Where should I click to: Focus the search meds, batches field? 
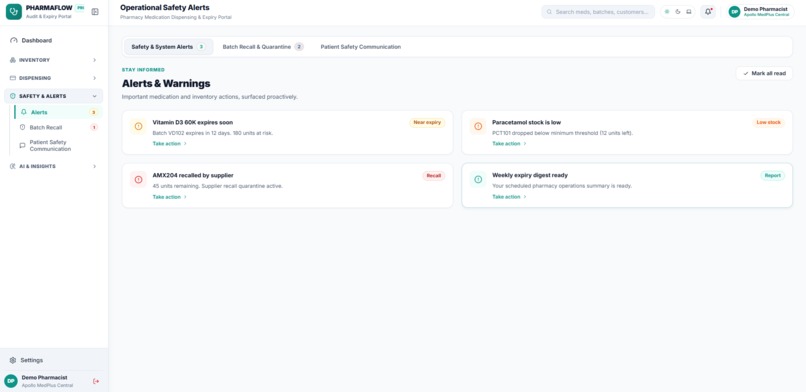tap(598, 12)
